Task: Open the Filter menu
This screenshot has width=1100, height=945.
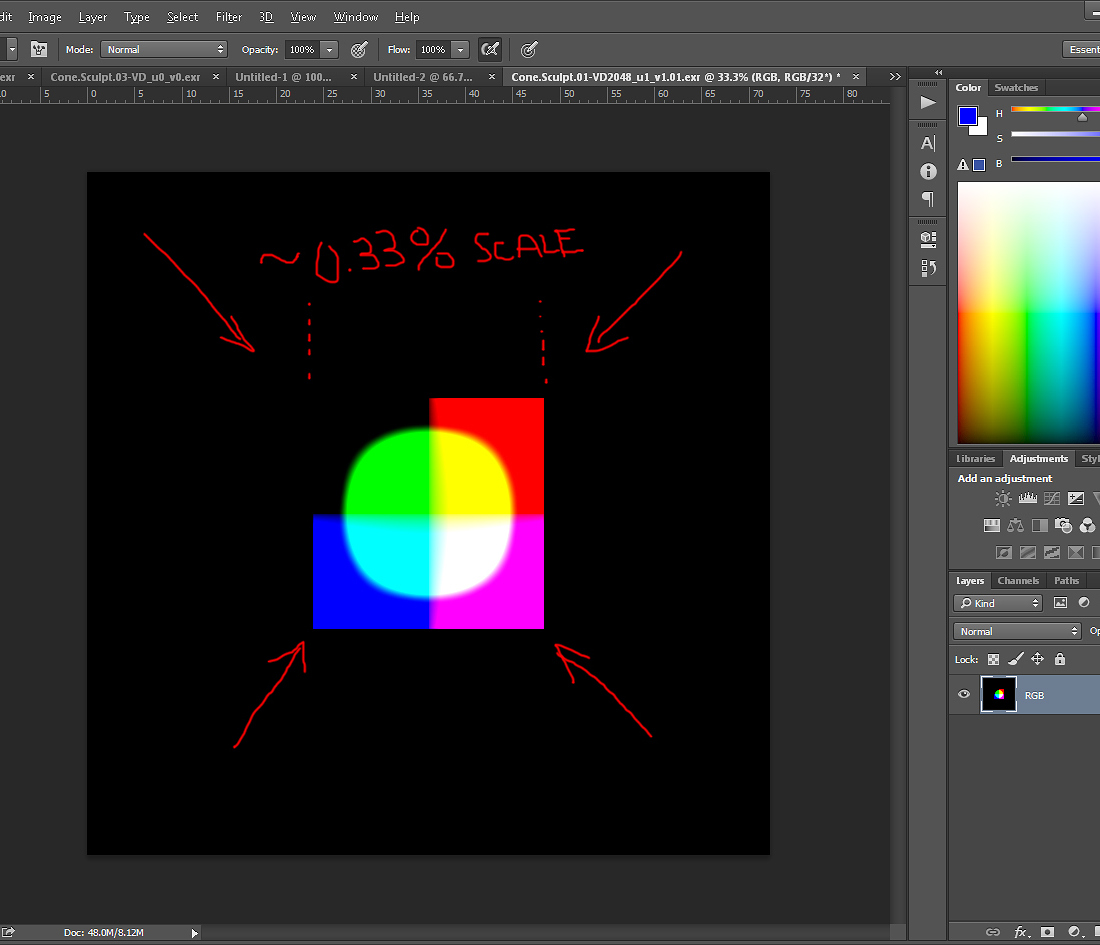Action: tap(228, 16)
